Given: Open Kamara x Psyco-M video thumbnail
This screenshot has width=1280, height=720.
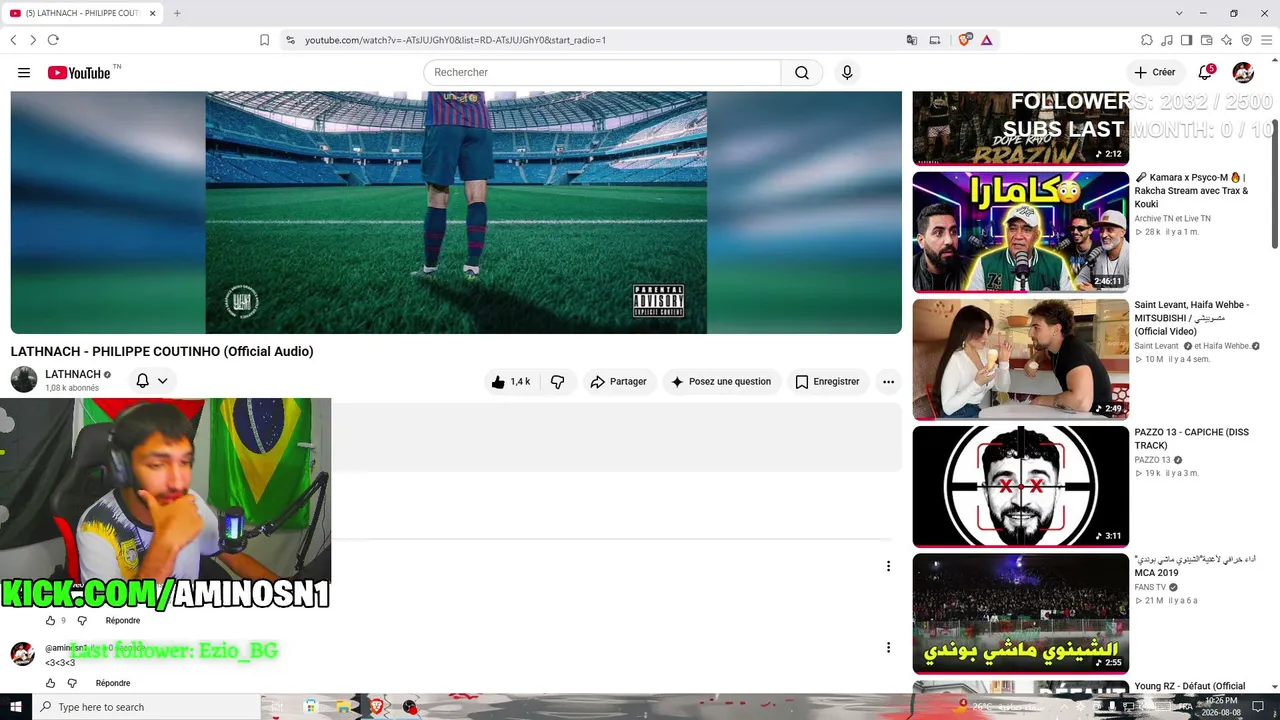Looking at the screenshot, I should point(1021,232).
